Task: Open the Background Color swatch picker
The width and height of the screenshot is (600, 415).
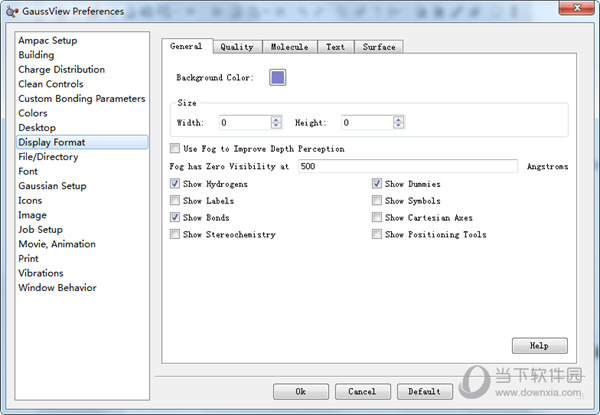Action: coord(277,77)
